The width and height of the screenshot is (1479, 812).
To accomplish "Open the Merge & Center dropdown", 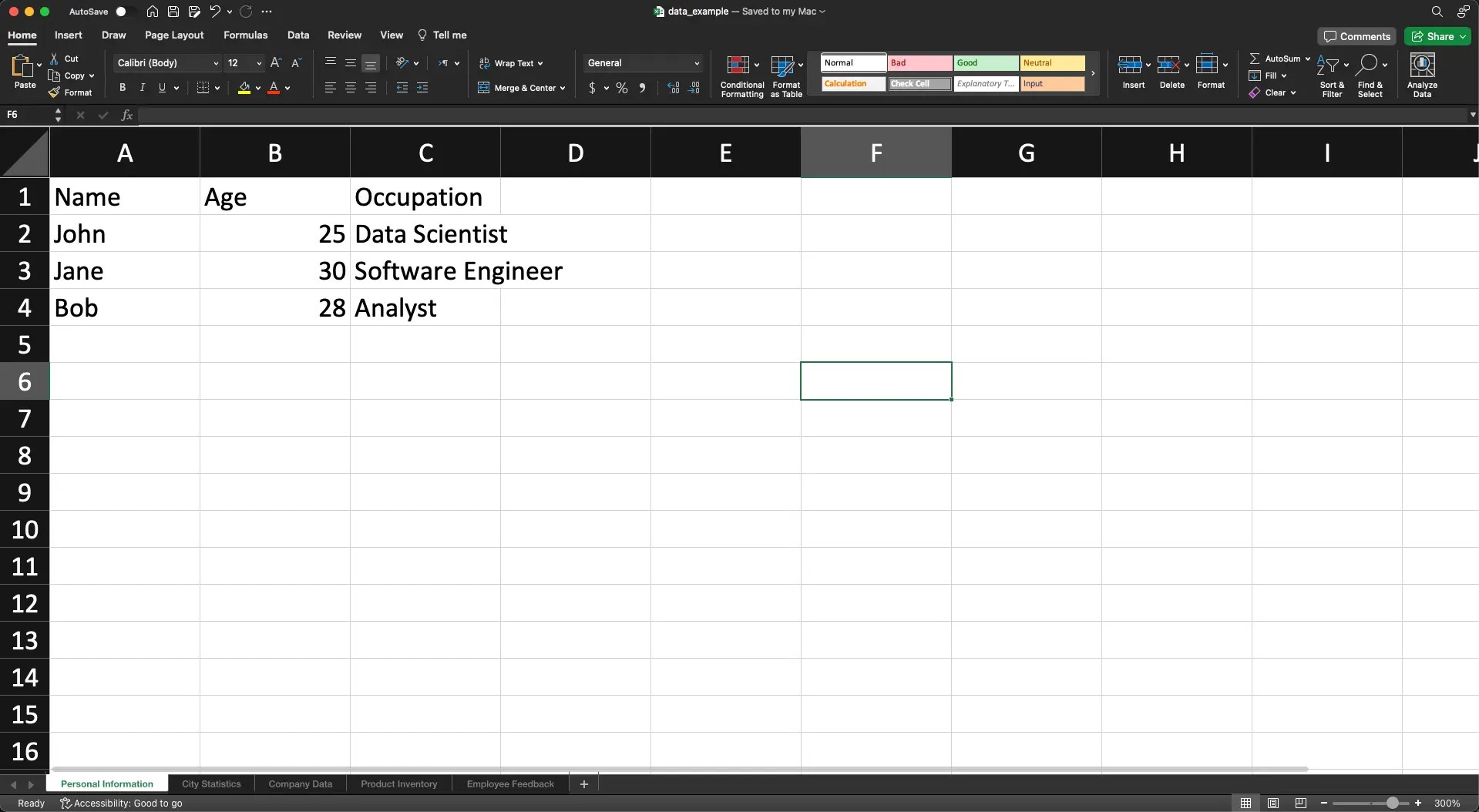I will [563, 88].
